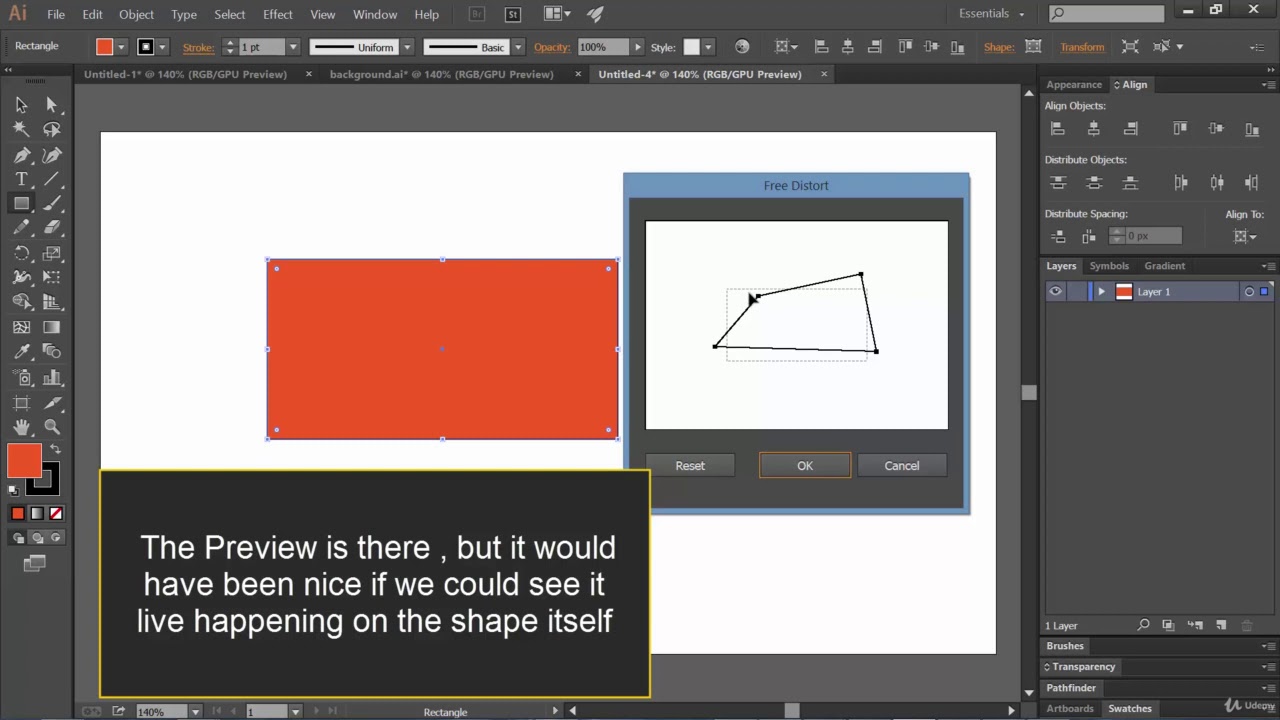
Task: Select the Direct Selection tool
Action: click(x=52, y=105)
